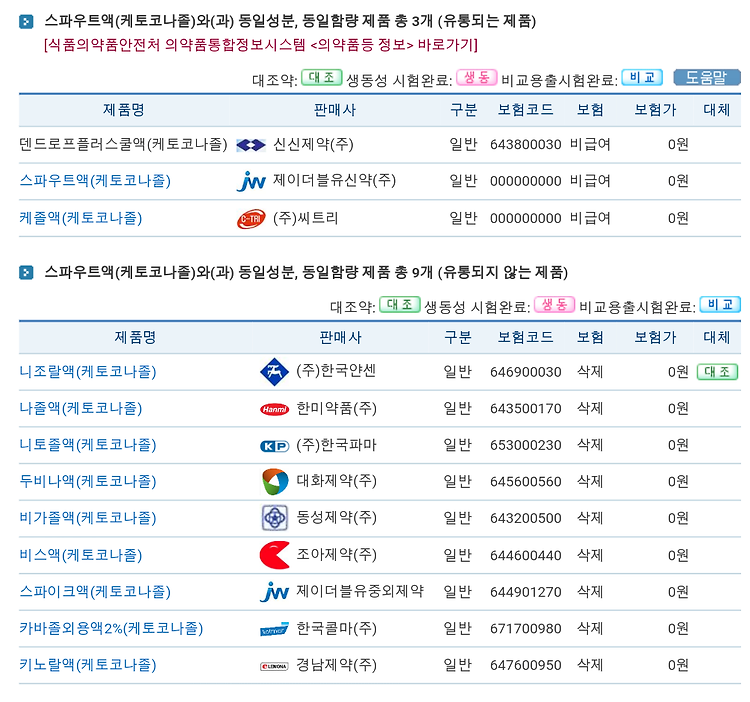Viewport: 750px width, 702px height.
Task: Click the 신신제약(주) seller name
Action: click(x=313, y=144)
